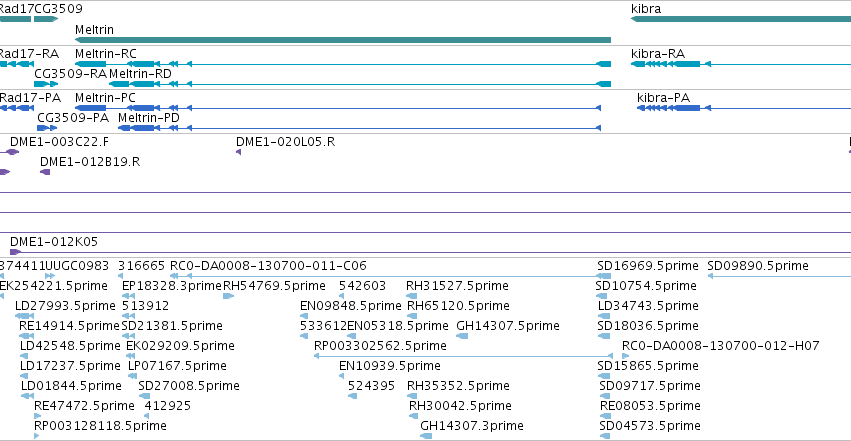Image resolution: width=851 pixels, height=441 pixels.
Task: Select the 524395 EST label
Action: click(371, 386)
